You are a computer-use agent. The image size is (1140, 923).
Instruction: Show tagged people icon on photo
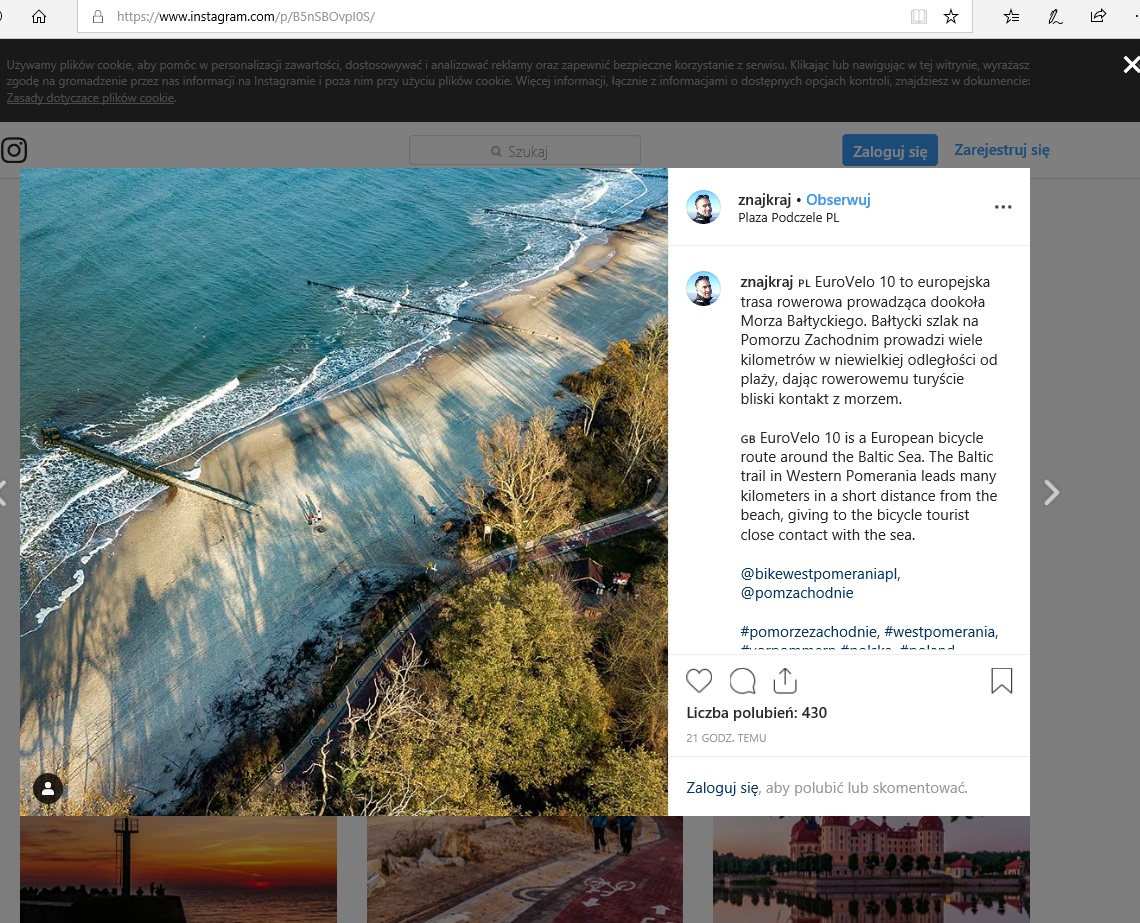(x=48, y=788)
